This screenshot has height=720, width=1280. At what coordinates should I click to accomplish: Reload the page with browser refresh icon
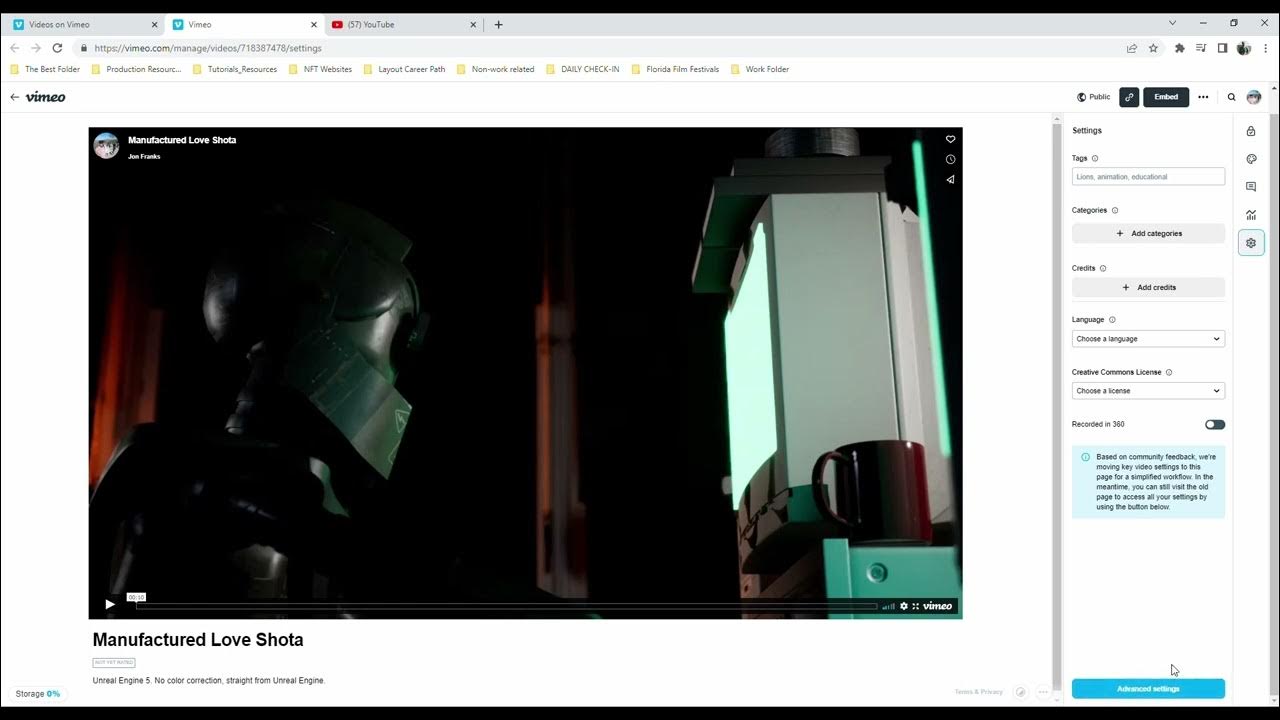point(57,48)
